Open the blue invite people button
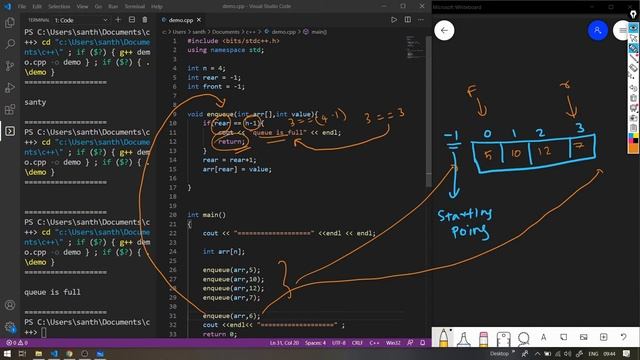This screenshot has height=360, width=640. (x=598, y=30)
